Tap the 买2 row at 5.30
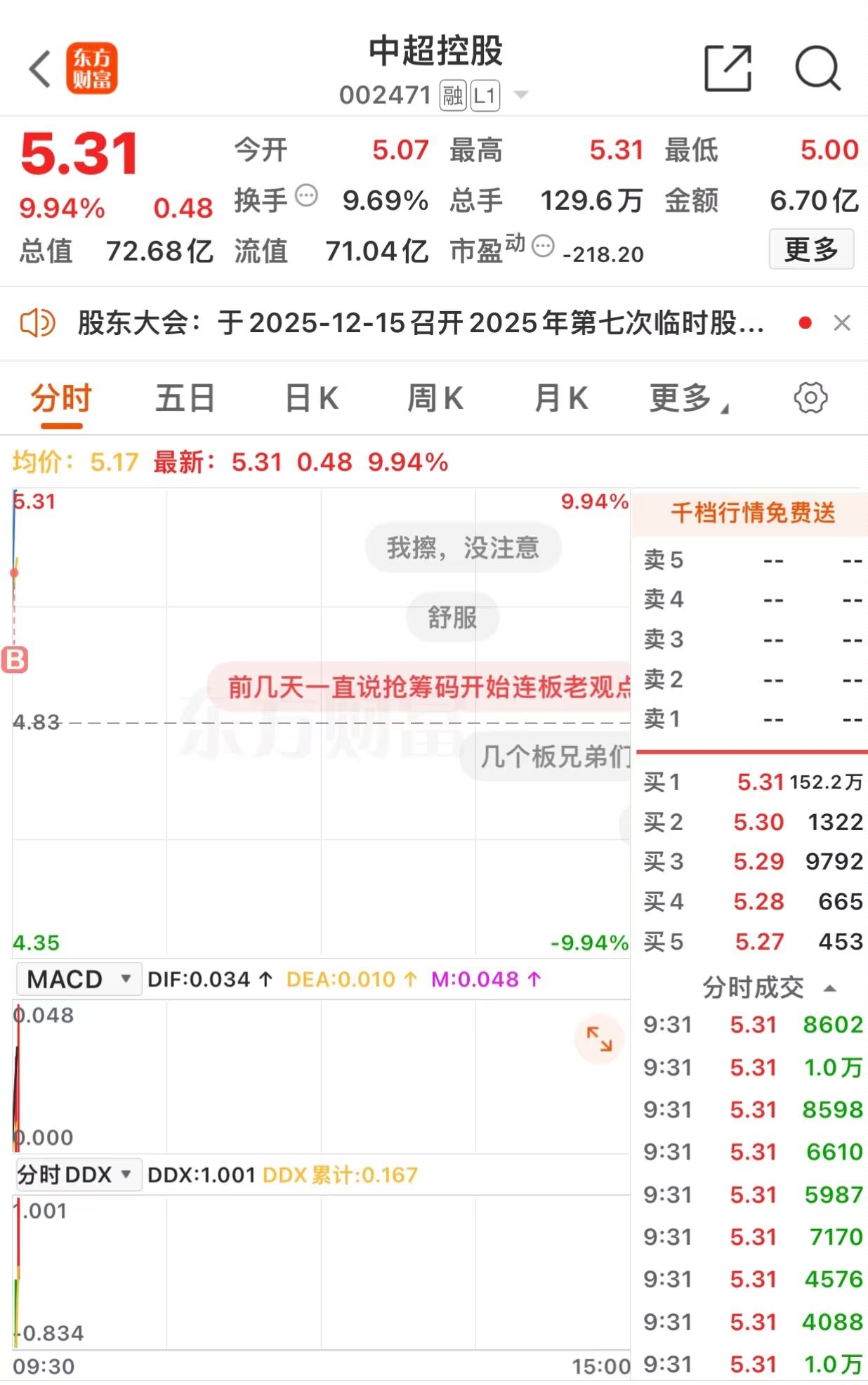Screen dimensions: 868x1385 point(753,822)
